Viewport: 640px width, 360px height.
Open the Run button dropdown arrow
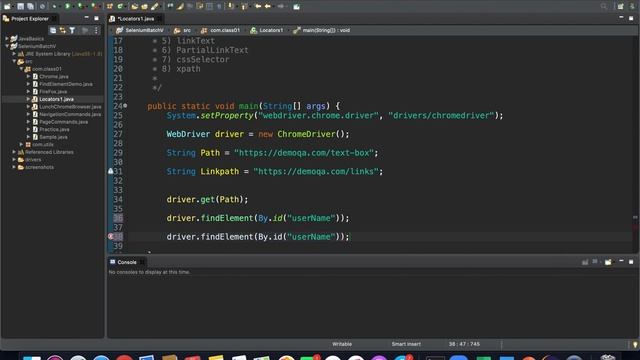tap(73, 6)
